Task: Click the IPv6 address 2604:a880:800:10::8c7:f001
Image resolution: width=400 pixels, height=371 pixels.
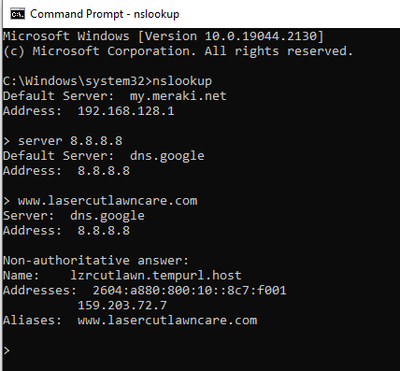Action: tap(189, 290)
